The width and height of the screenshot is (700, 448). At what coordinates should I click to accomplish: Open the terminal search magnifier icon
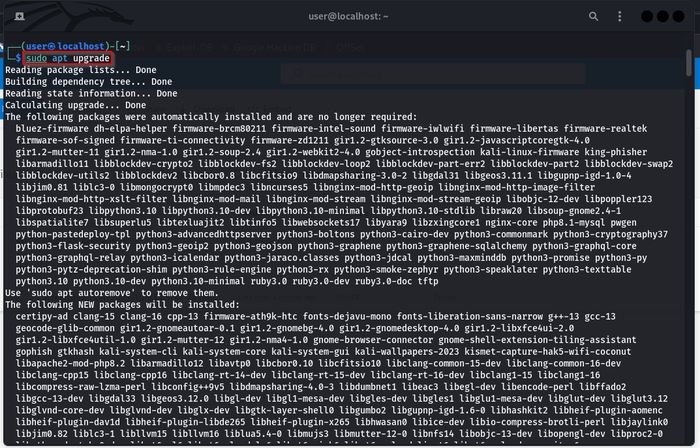pyautogui.click(x=593, y=17)
